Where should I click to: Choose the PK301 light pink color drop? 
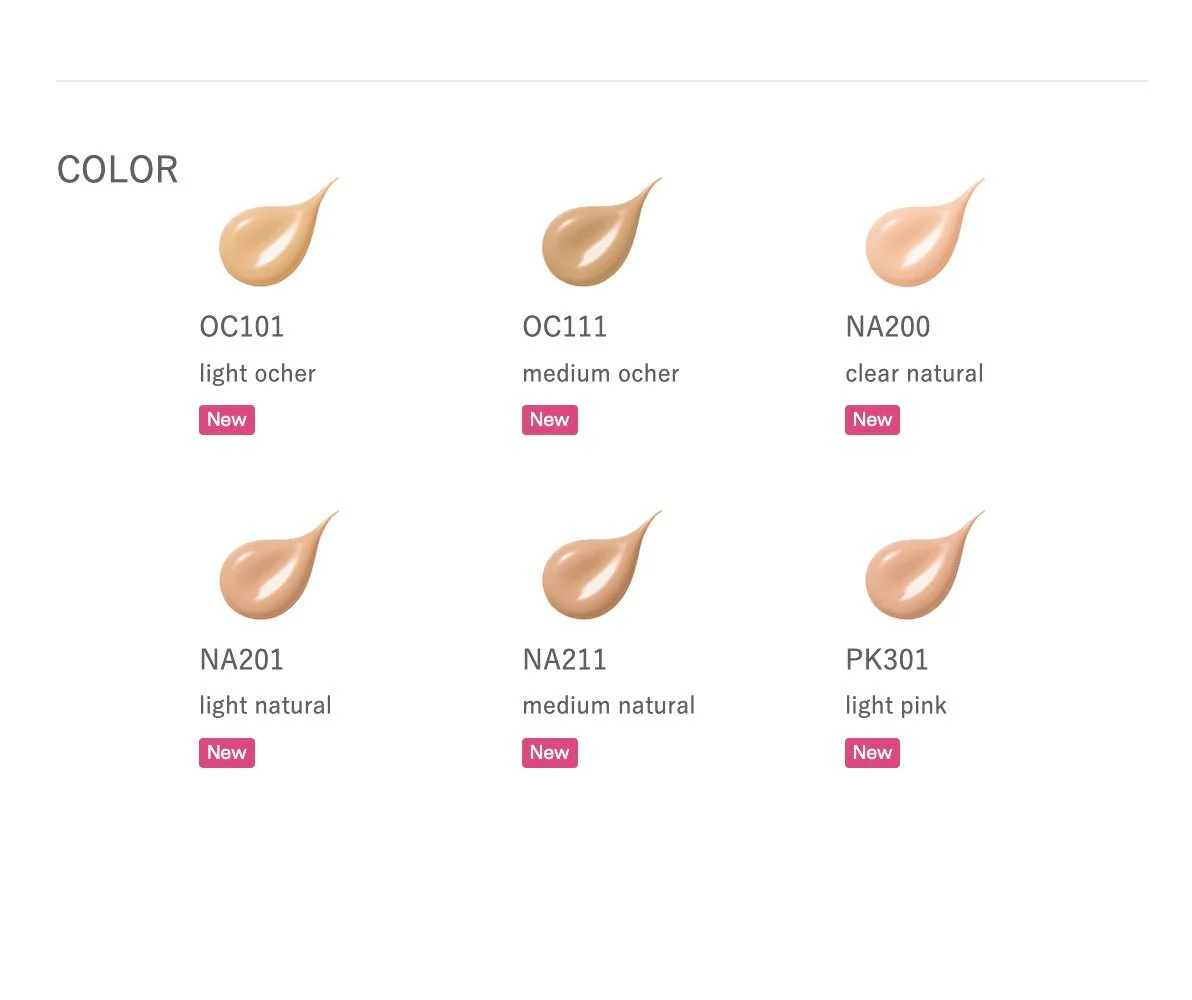click(x=924, y=564)
